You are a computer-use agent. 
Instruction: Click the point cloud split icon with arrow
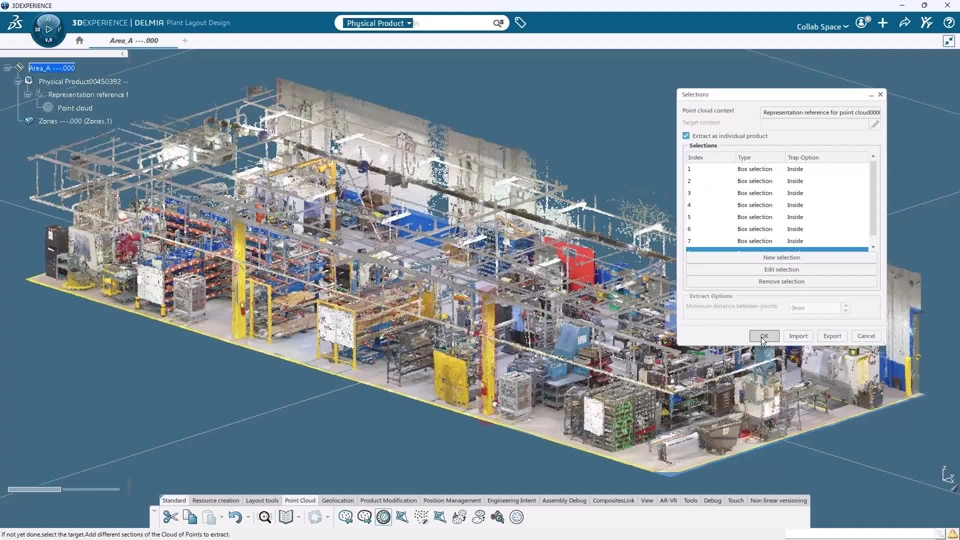478,517
